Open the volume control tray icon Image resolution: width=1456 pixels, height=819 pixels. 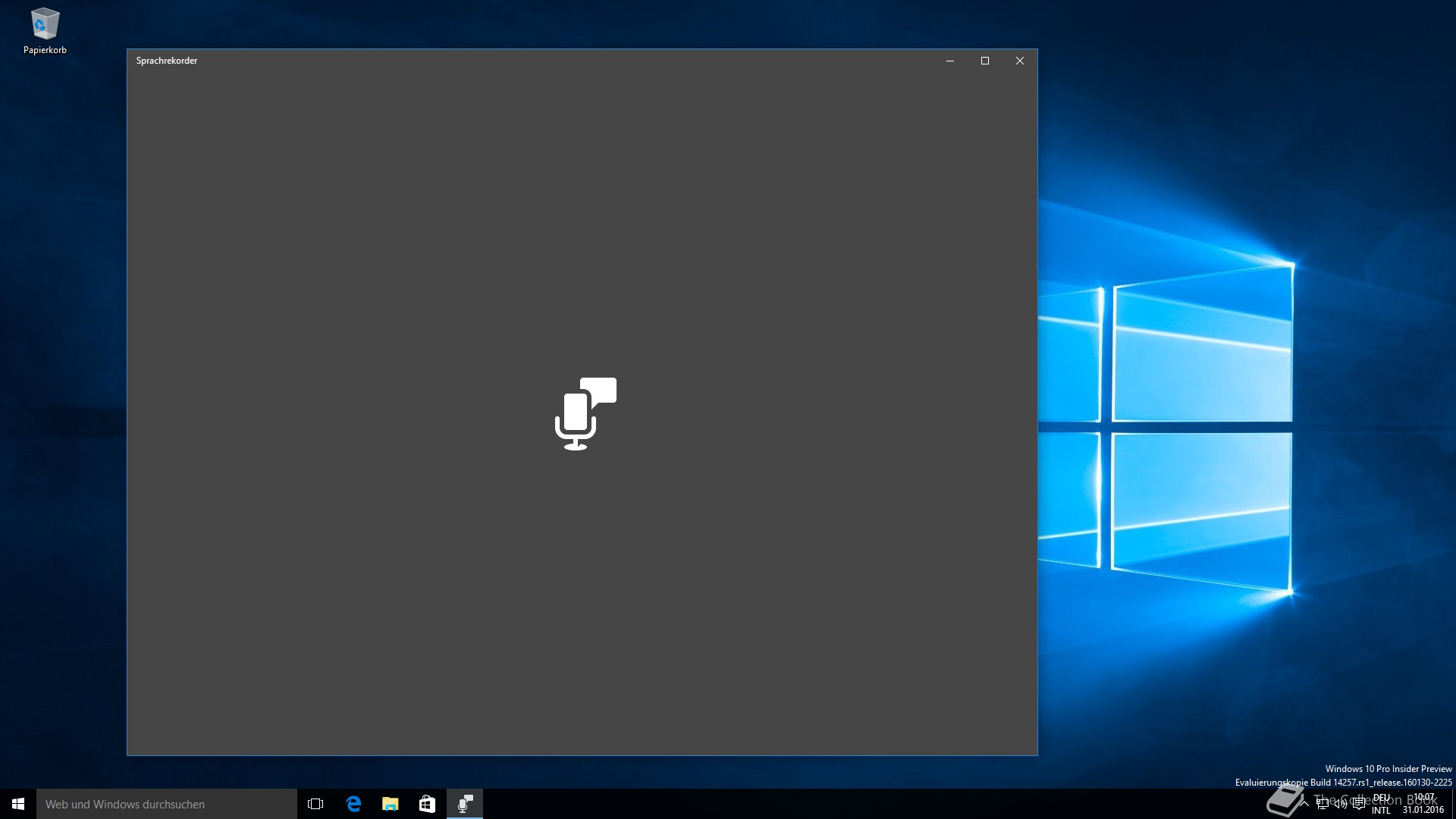[1341, 804]
